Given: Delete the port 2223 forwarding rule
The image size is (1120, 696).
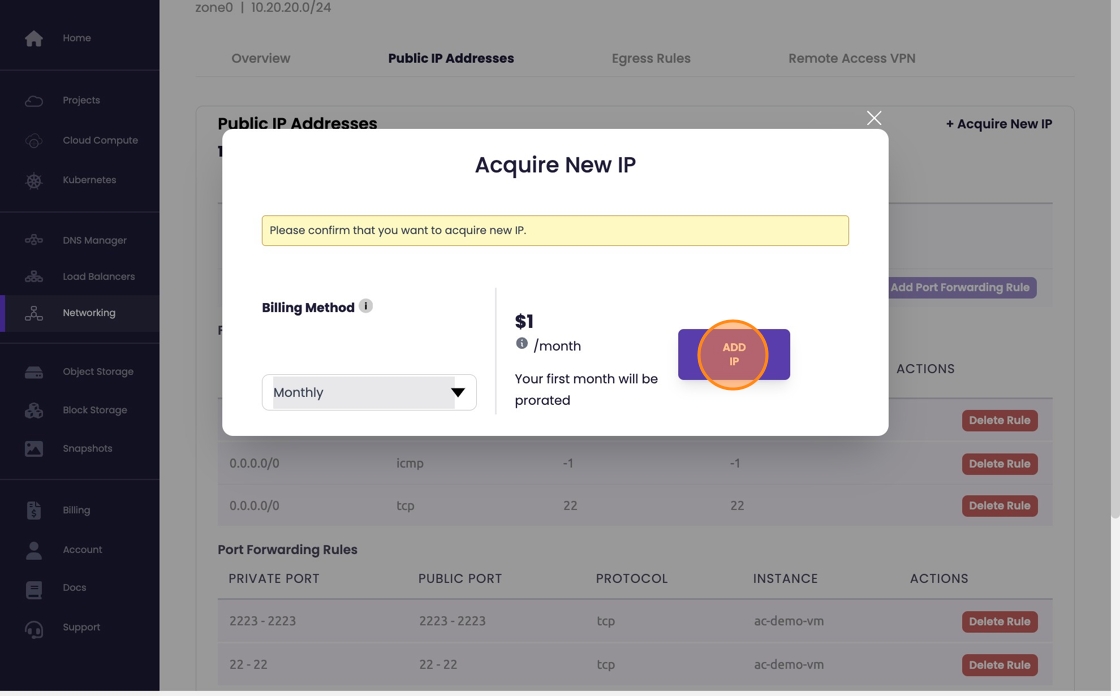Looking at the screenshot, I should tap(999, 622).
